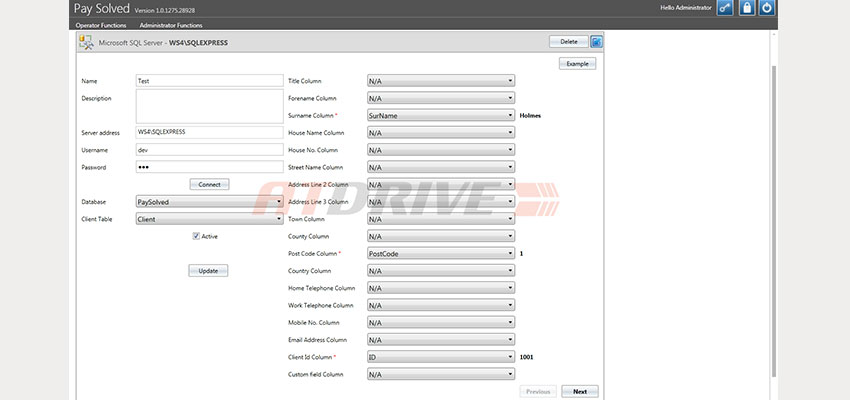This screenshot has height=400, width=850.
Task: Click the Next button
Action: [580, 391]
